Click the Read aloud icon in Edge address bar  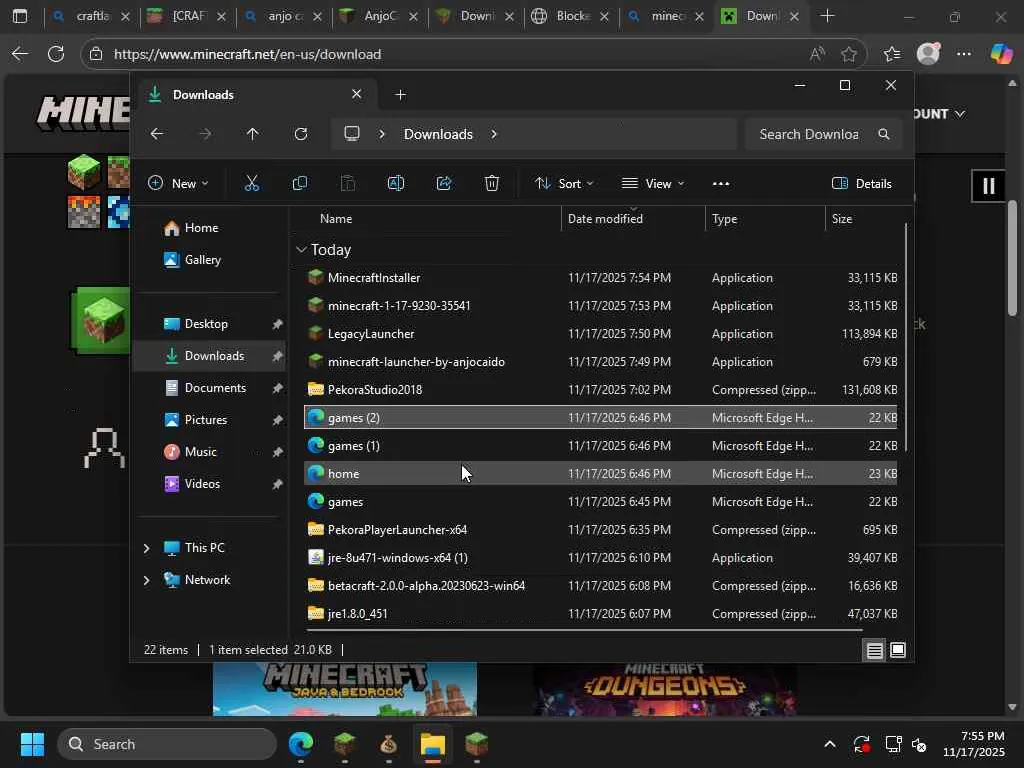tap(817, 54)
